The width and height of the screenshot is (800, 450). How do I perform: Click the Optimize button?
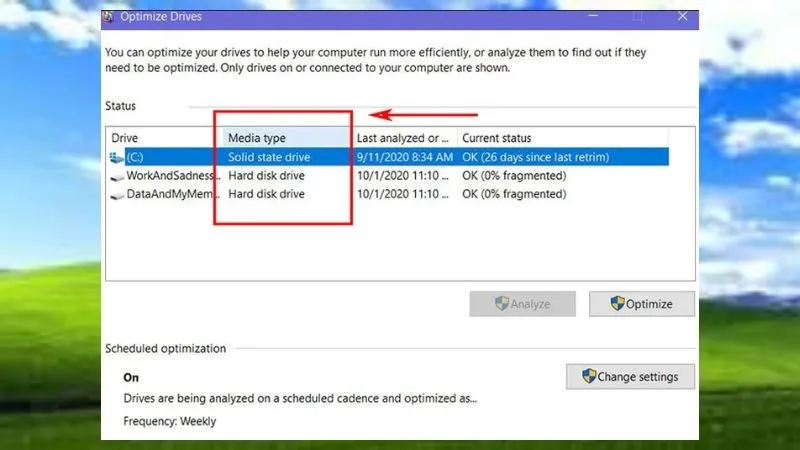(642, 304)
